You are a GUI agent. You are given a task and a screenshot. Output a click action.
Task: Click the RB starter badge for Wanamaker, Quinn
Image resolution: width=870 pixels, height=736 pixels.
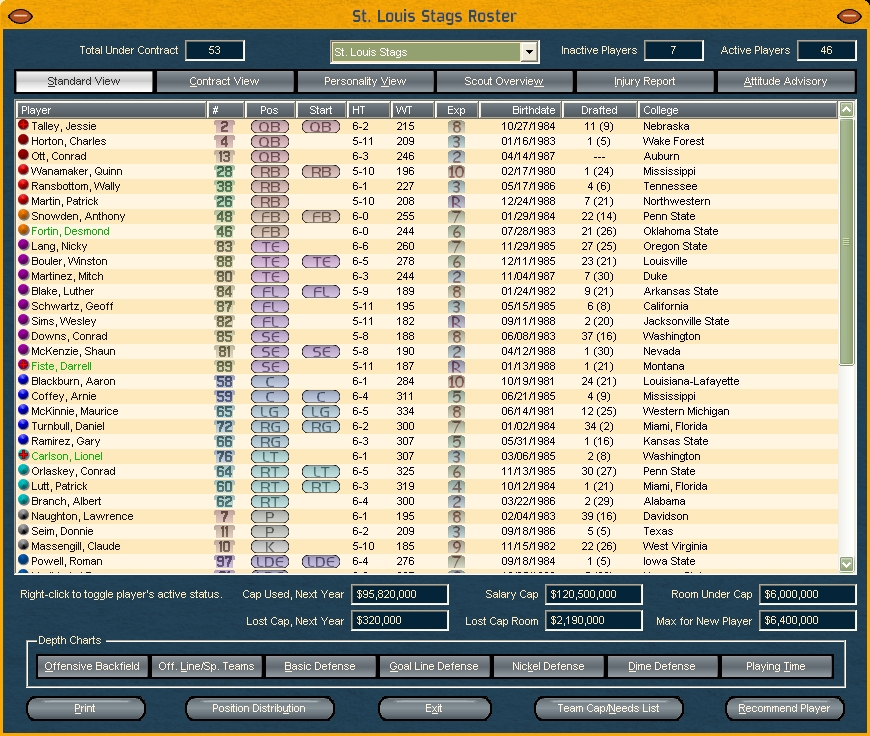[320, 172]
